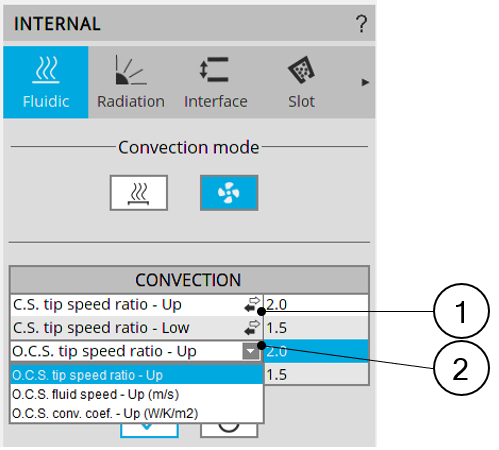499x450 pixels.
Task: Choose O.C.S. tip speed ratio - Up option
Action: (137, 375)
